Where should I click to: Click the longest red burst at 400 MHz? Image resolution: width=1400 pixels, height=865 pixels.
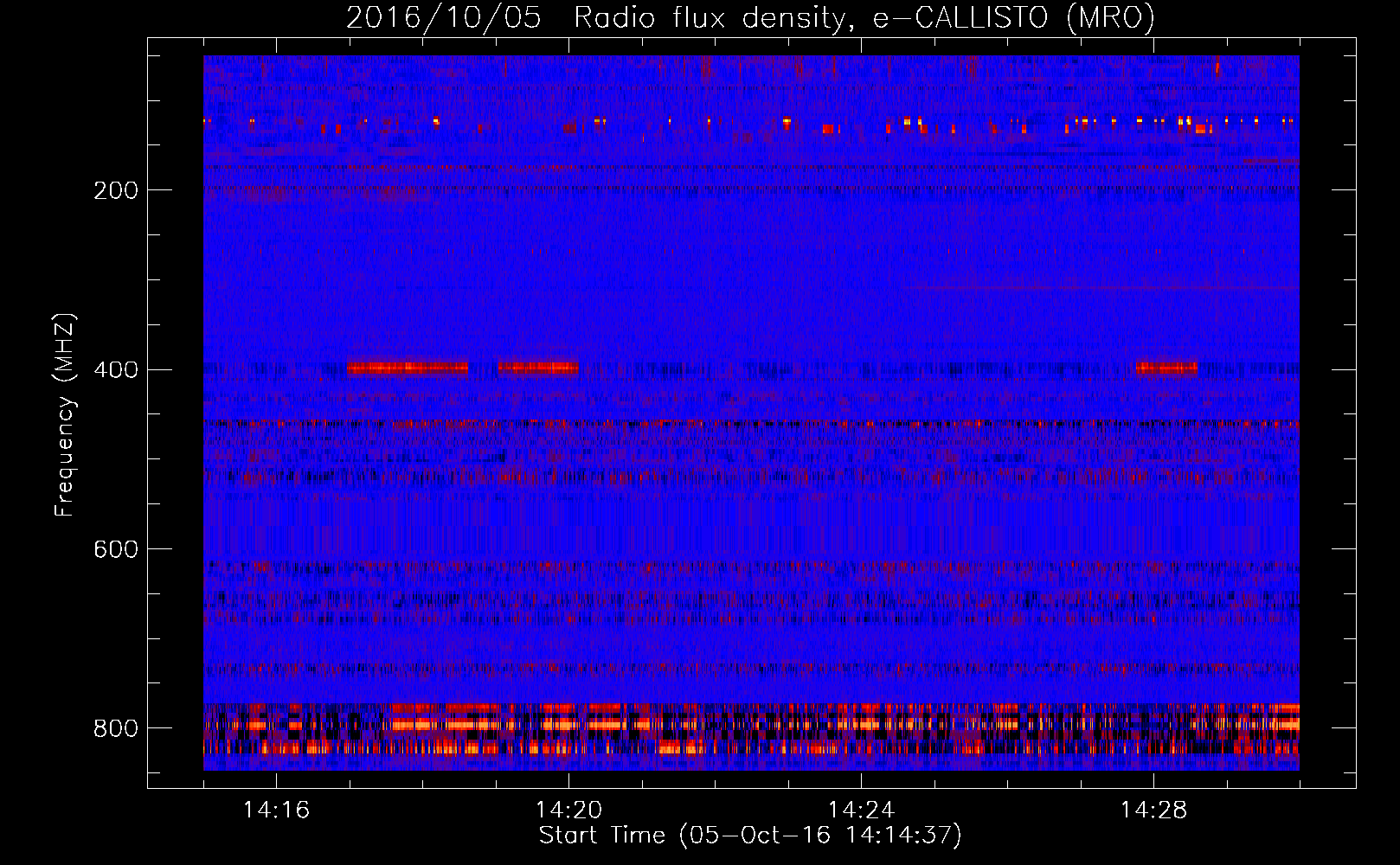tap(408, 368)
